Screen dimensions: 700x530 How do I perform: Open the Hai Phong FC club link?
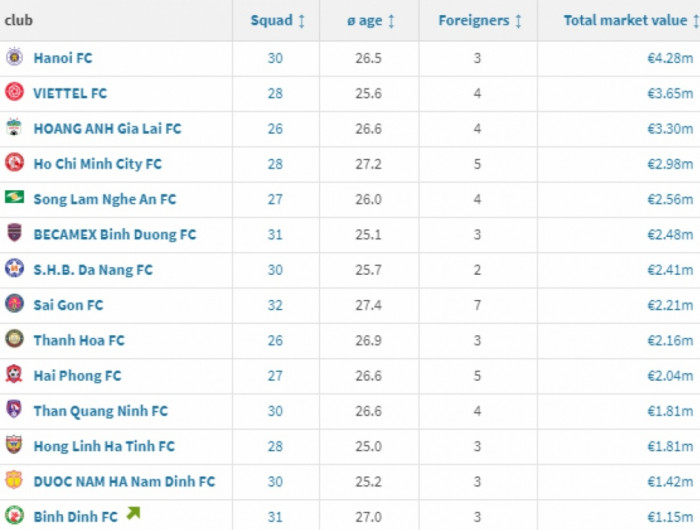pyautogui.click(x=77, y=375)
